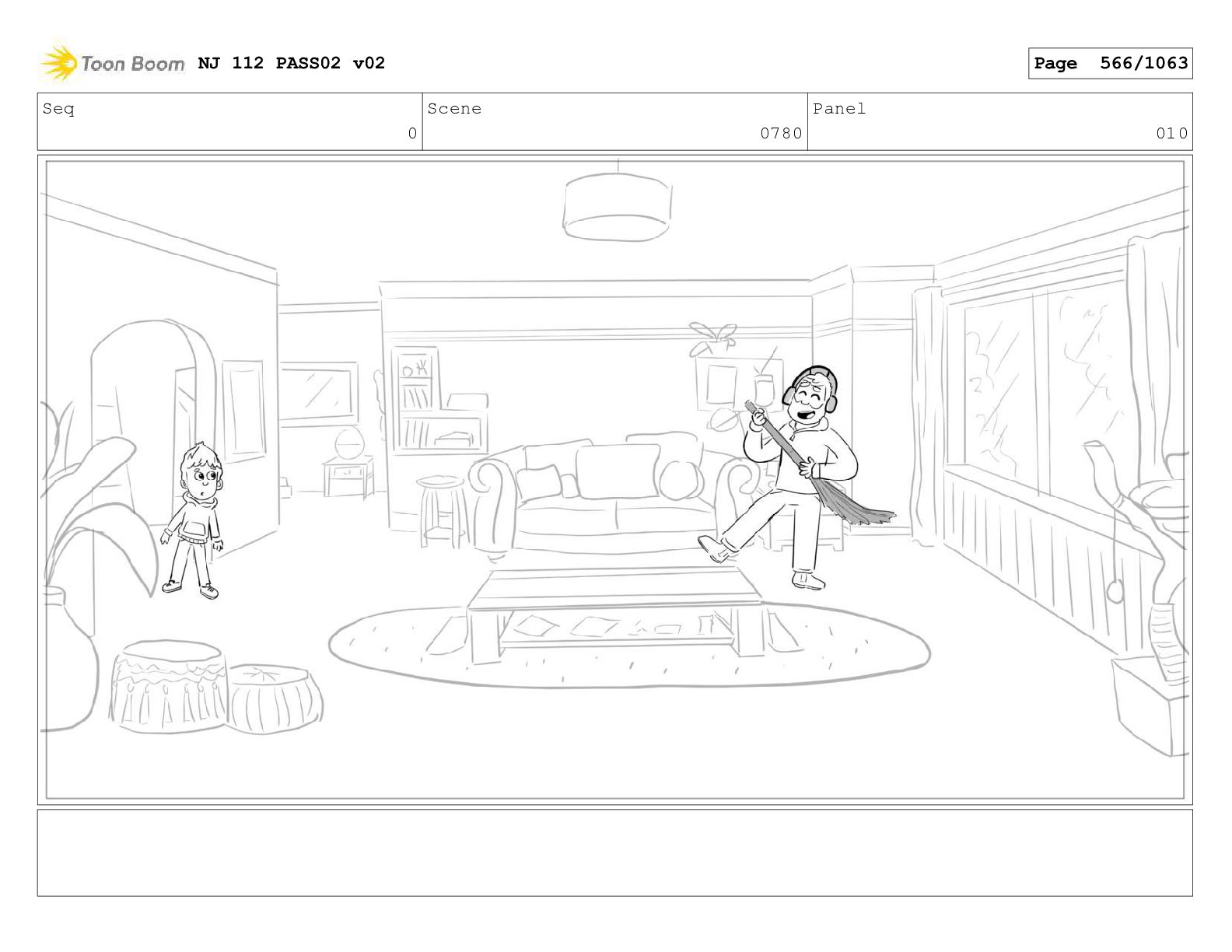
Task: Click the storyboard panel drawing thumbnail
Action: tap(615, 479)
